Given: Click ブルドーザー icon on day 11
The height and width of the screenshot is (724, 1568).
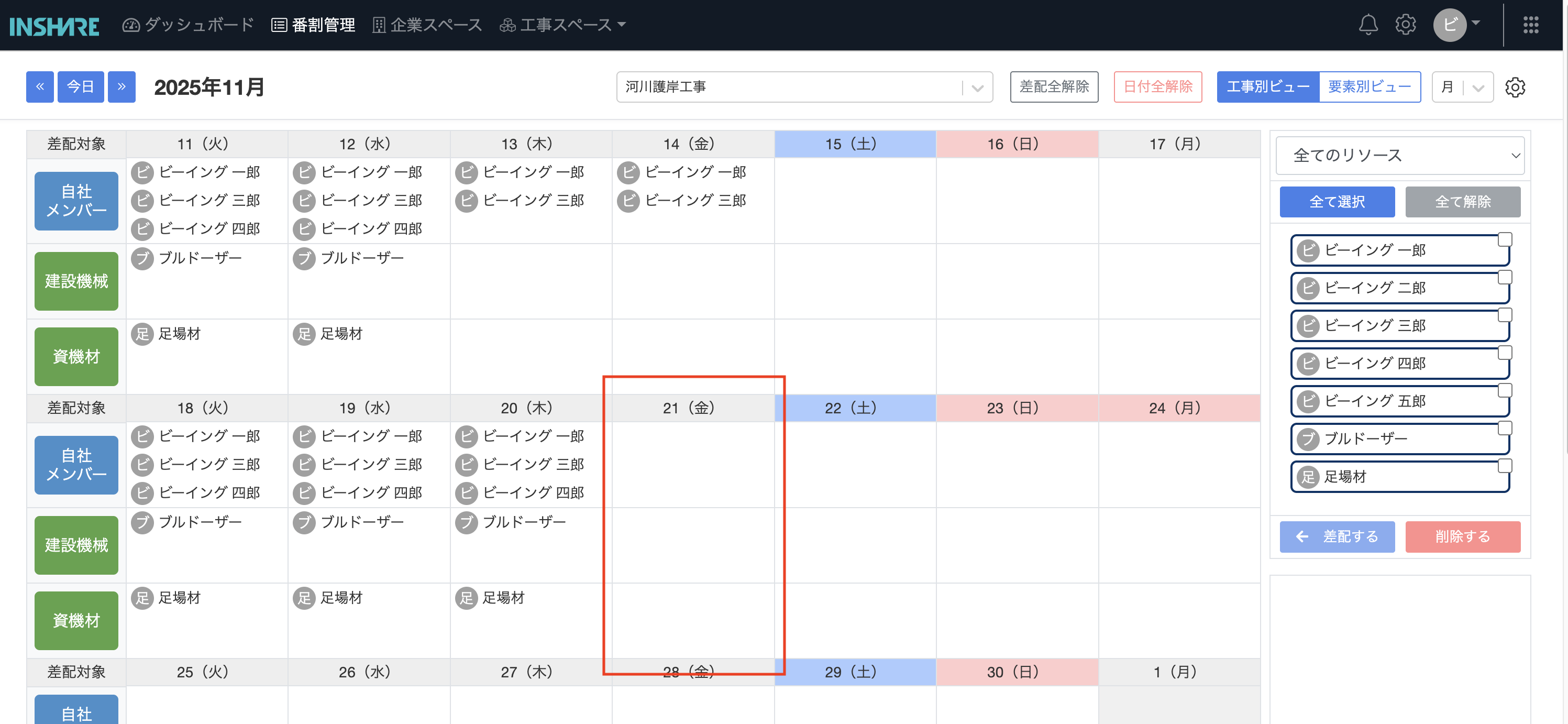Looking at the screenshot, I should (x=142, y=258).
